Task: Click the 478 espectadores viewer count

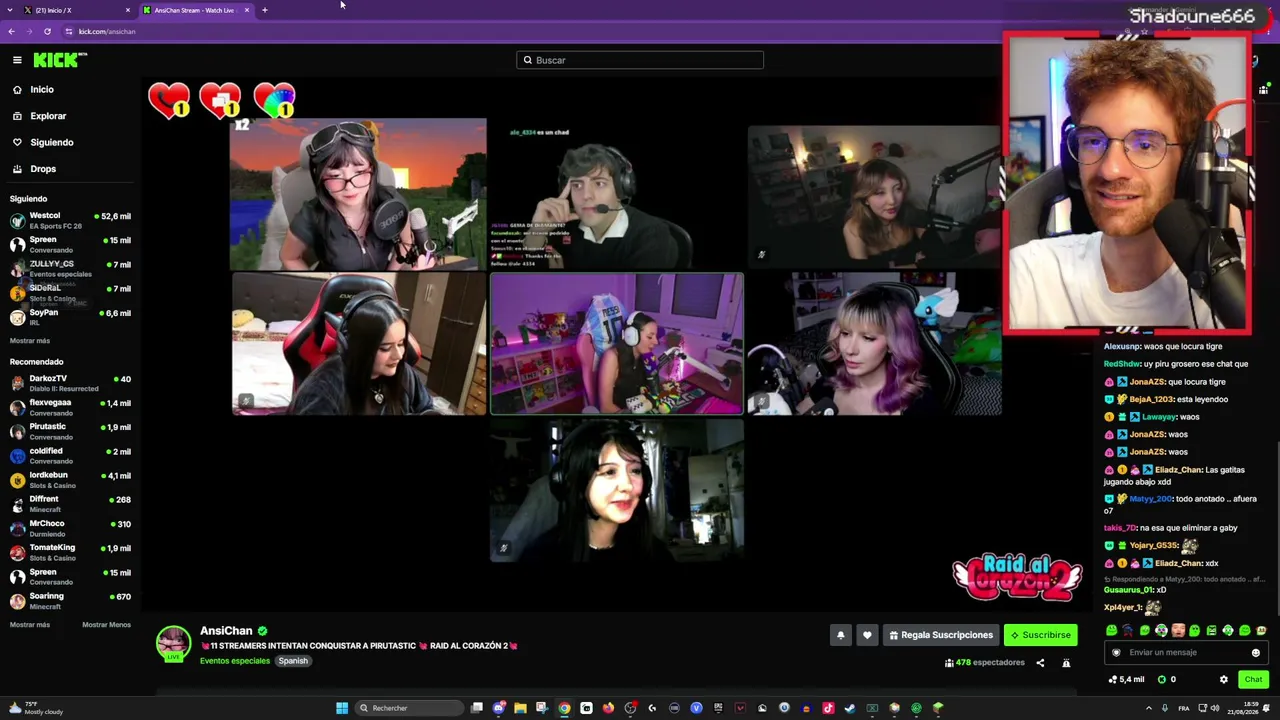Action: [985, 663]
